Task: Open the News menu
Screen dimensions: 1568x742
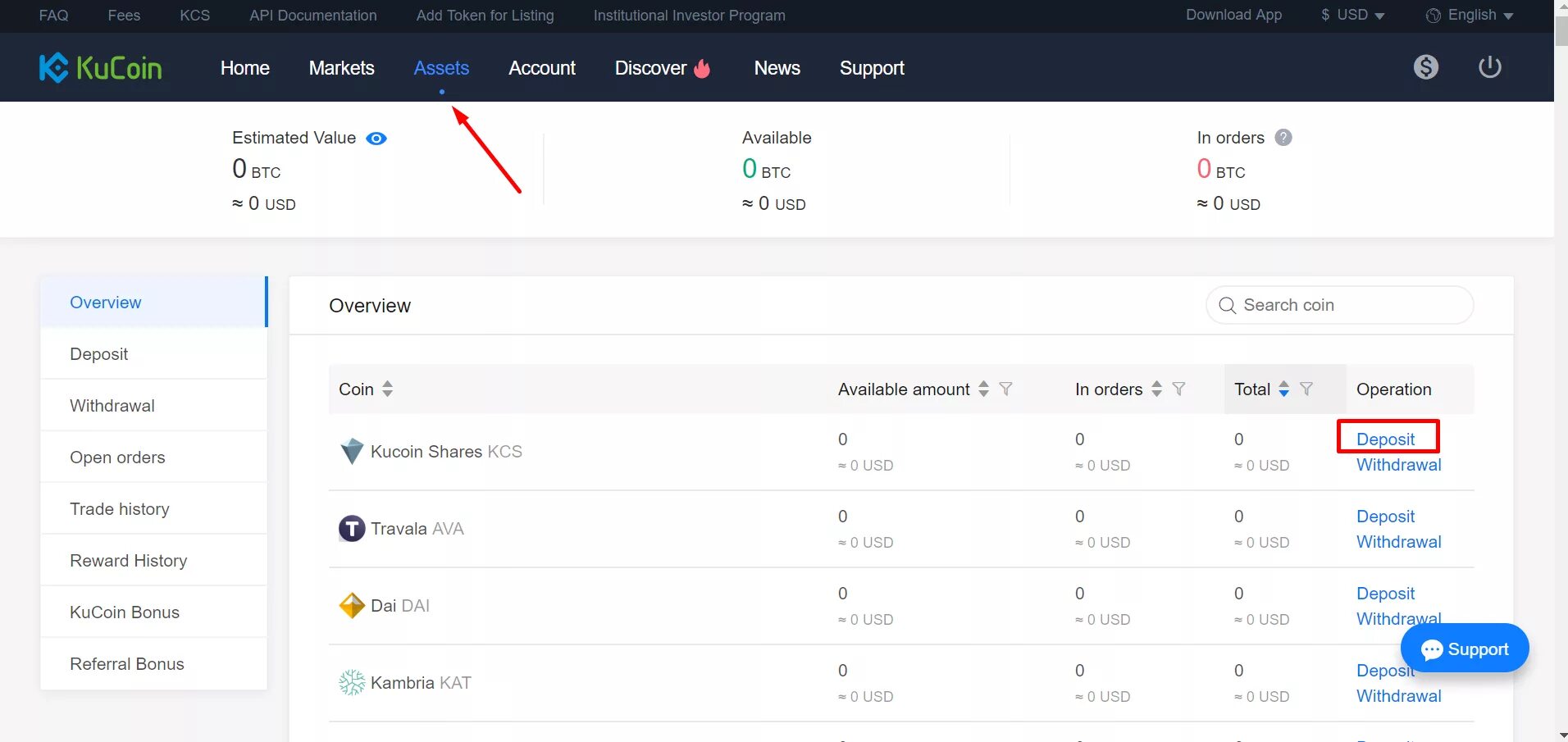Action: [777, 68]
